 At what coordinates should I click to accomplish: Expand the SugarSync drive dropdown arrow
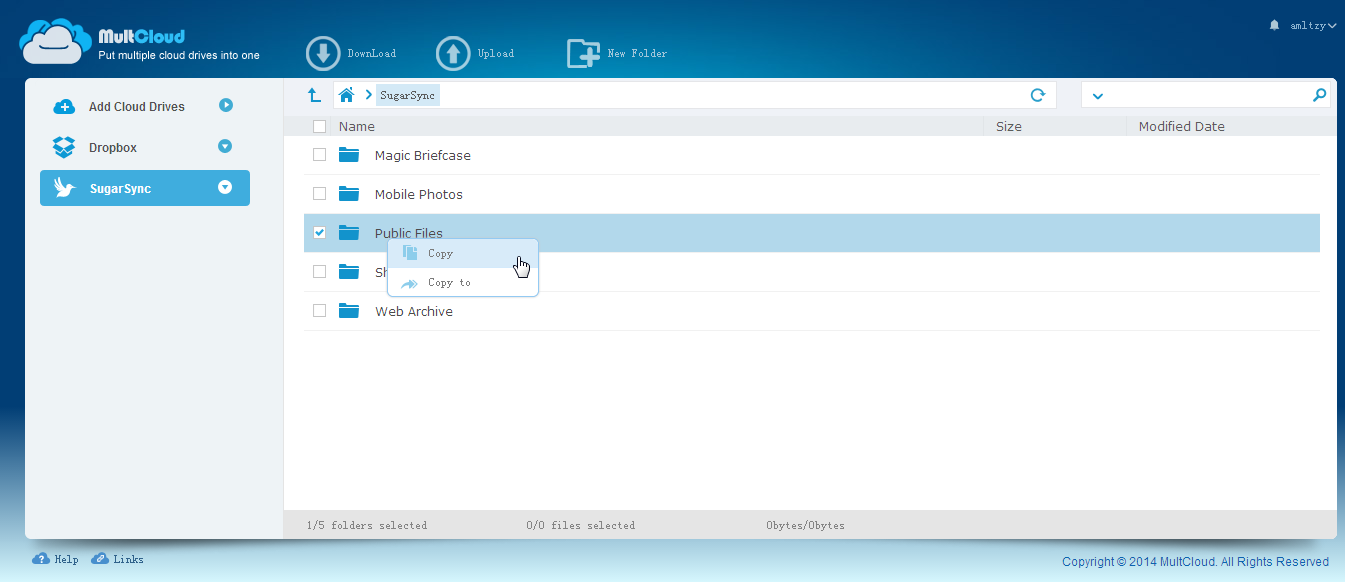[225, 187]
